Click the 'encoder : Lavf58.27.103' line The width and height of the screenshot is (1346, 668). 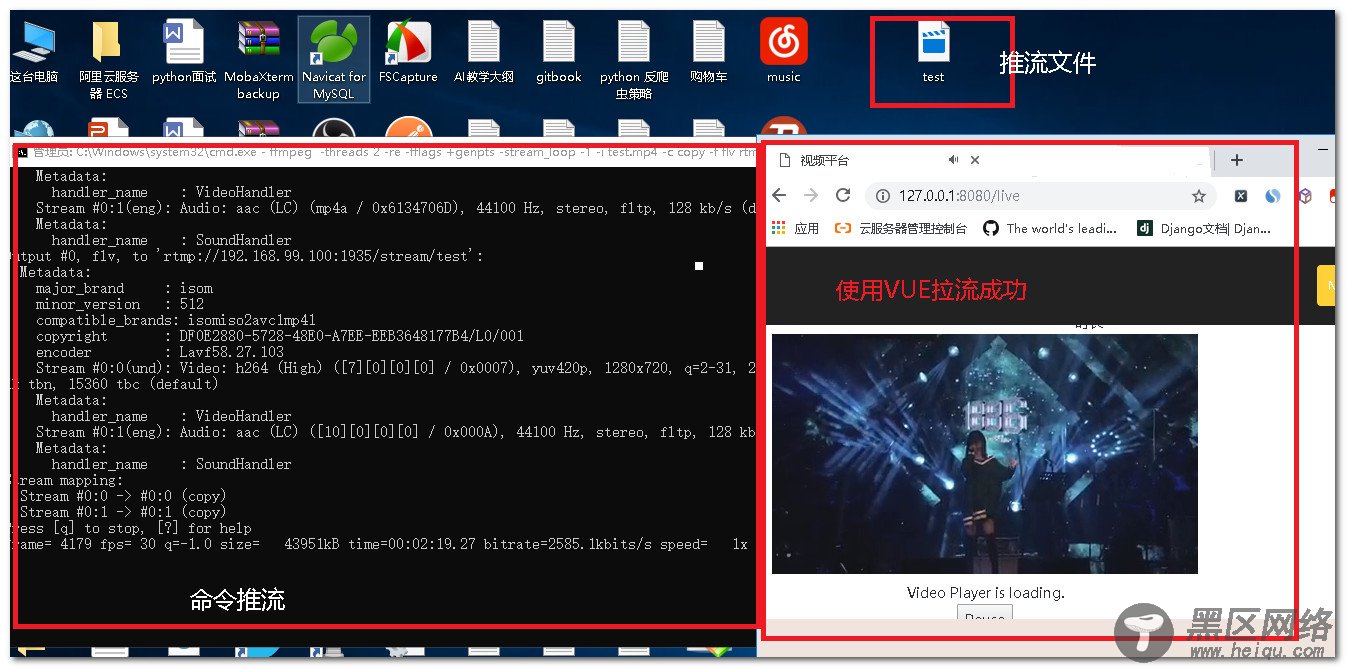(x=160, y=352)
